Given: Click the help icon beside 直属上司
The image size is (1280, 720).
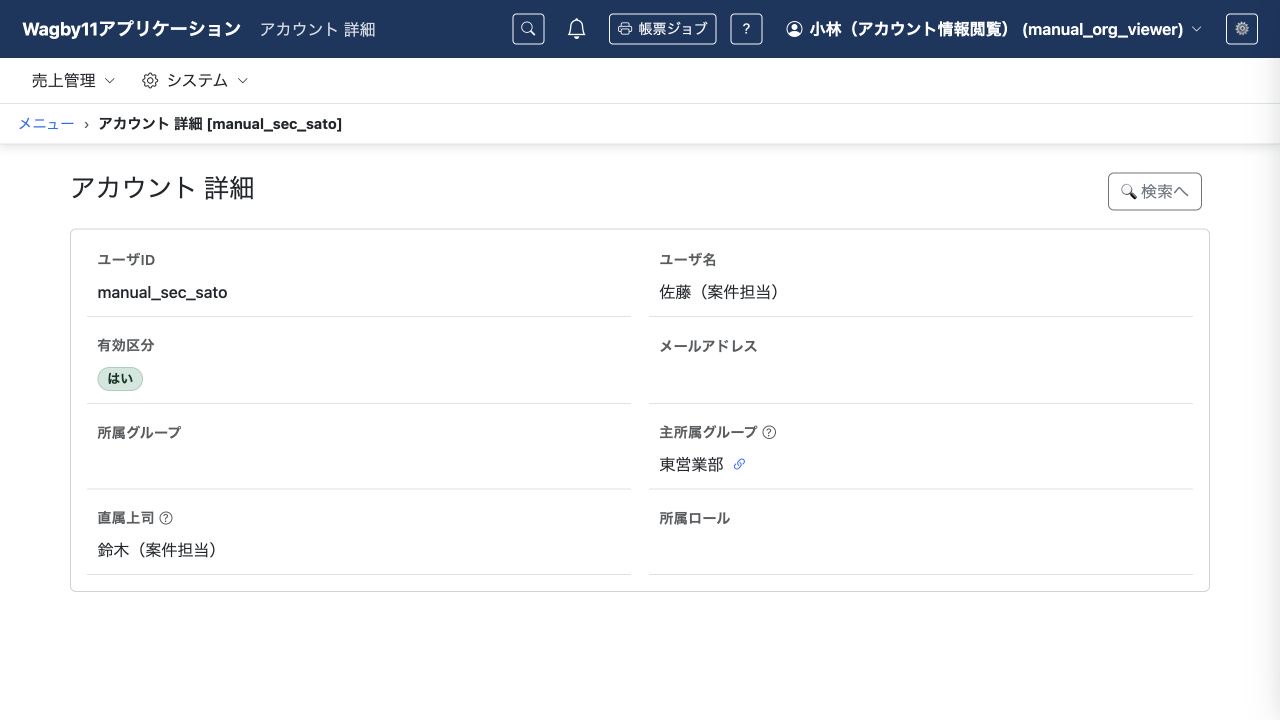Looking at the screenshot, I should tap(166, 518).
